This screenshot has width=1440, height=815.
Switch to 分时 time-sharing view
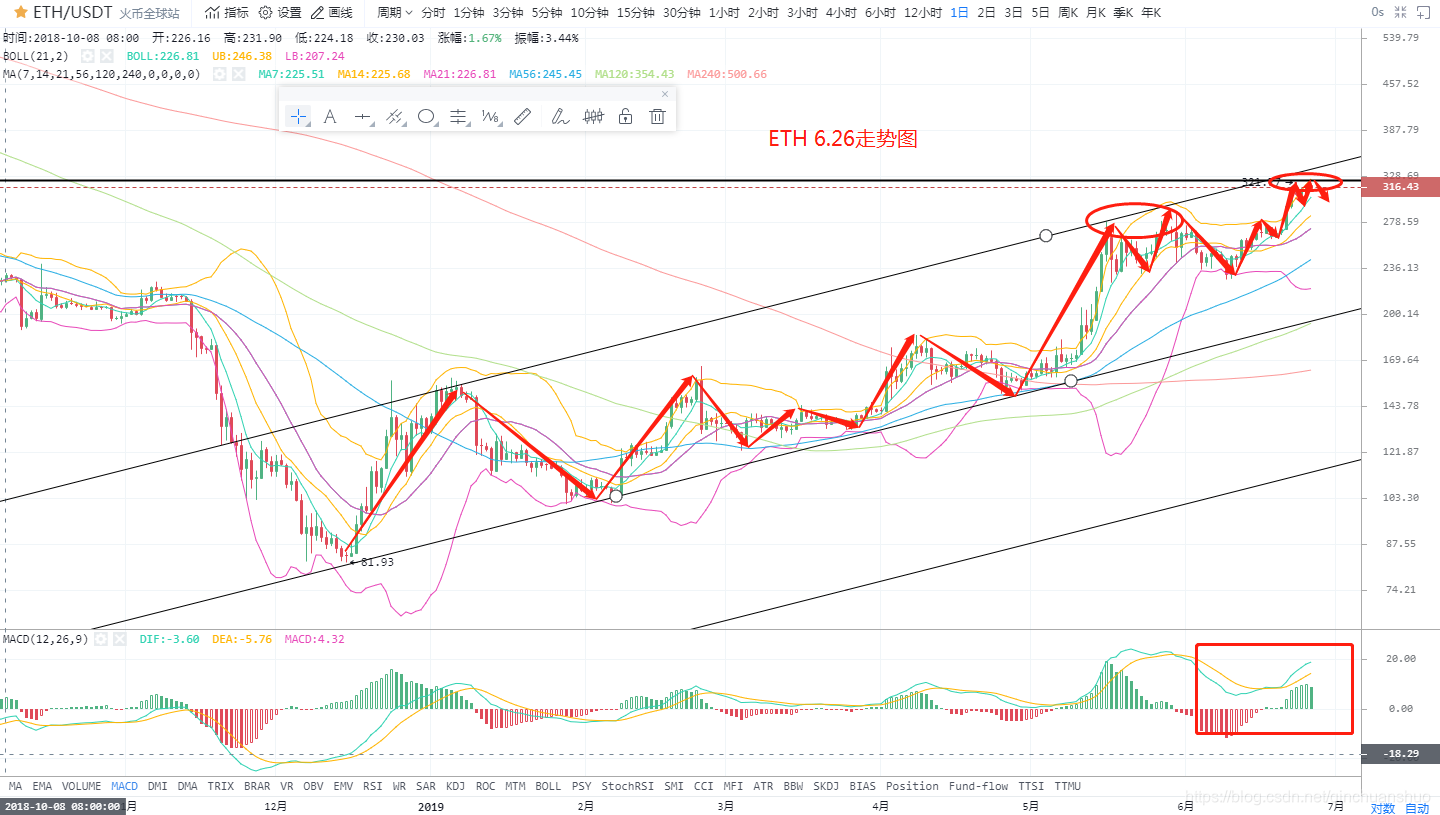pyautogui.click(x=434, y=13)
